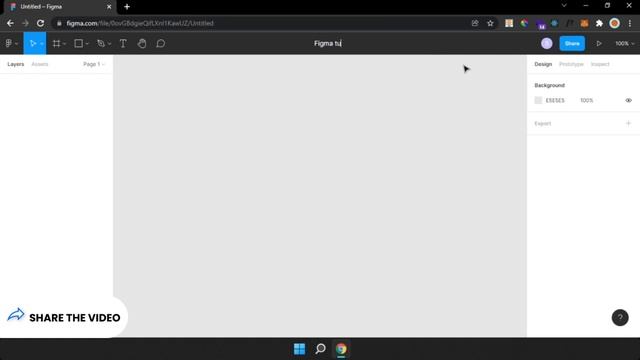640x360 pixels.
Task: Click the figma.com address bar
Action: (261, 23)
